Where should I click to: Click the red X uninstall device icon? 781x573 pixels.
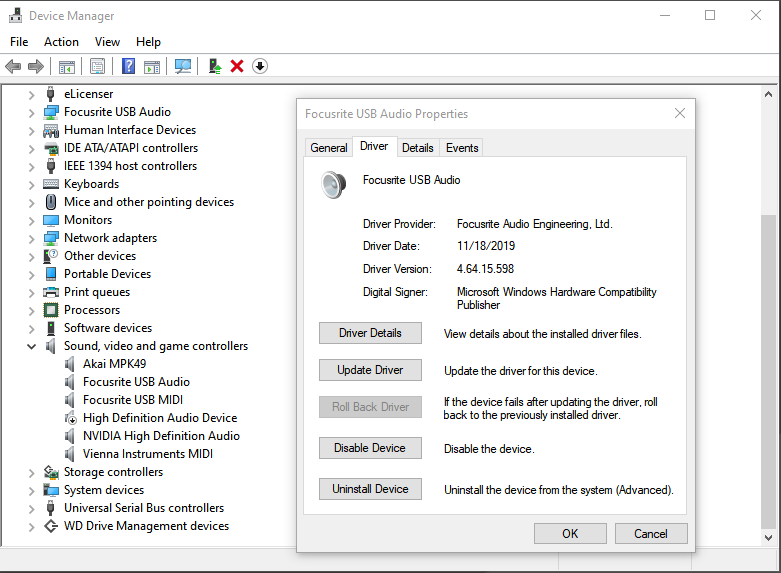[x=237, y=66]
